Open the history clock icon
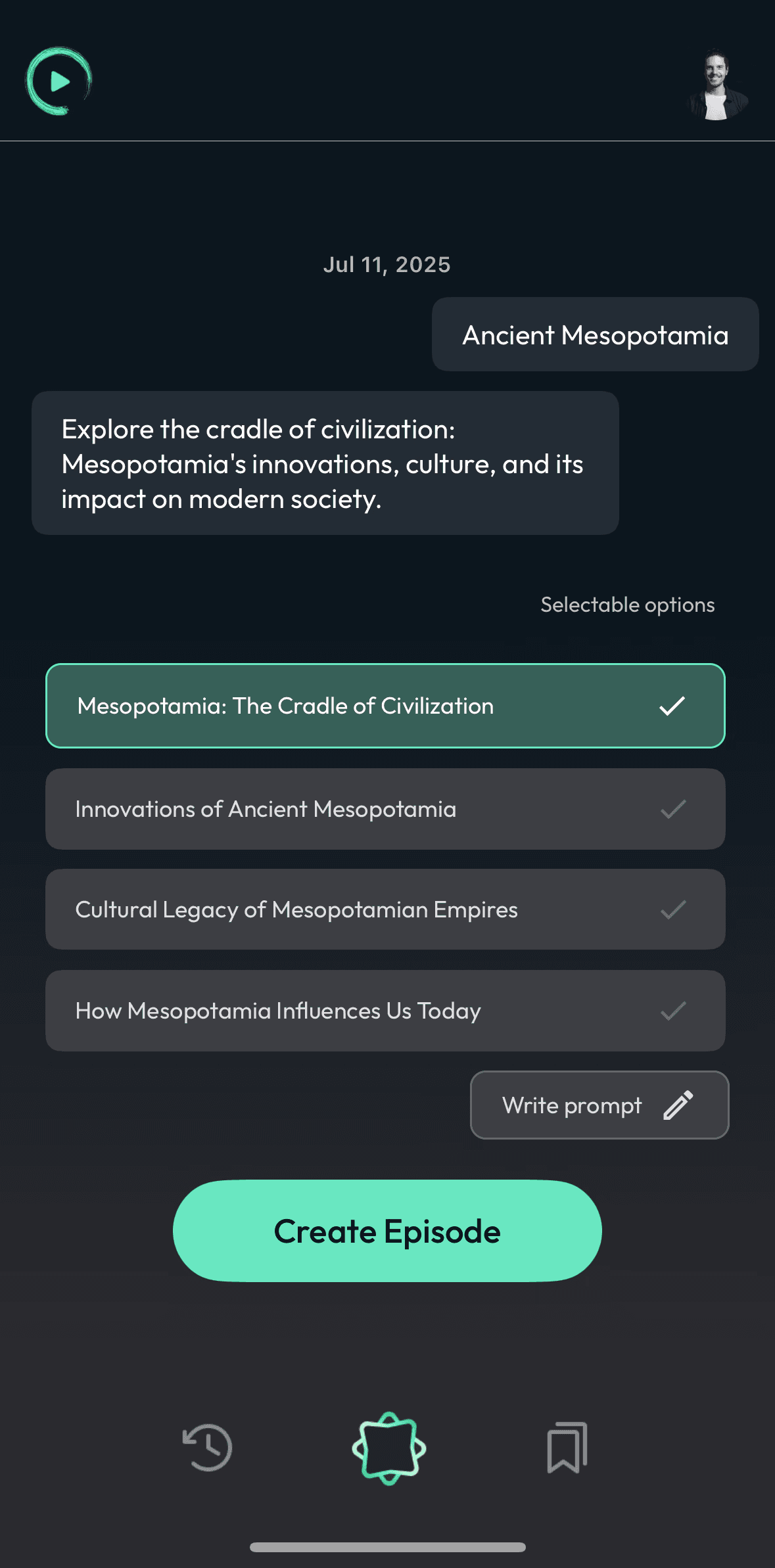This screenshot has width=775, height=1568. [207, 1448]
